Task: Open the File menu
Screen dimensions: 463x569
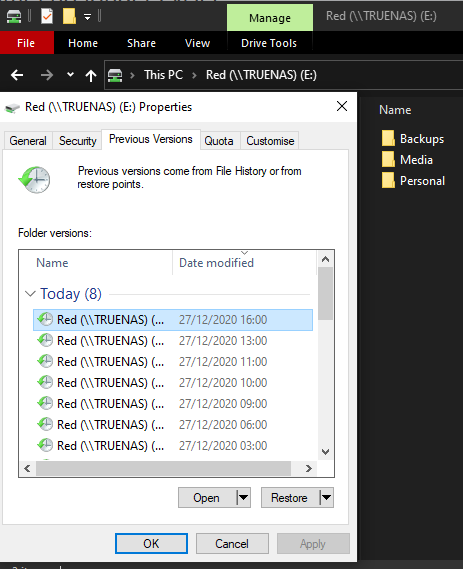Action: (26, 43)
